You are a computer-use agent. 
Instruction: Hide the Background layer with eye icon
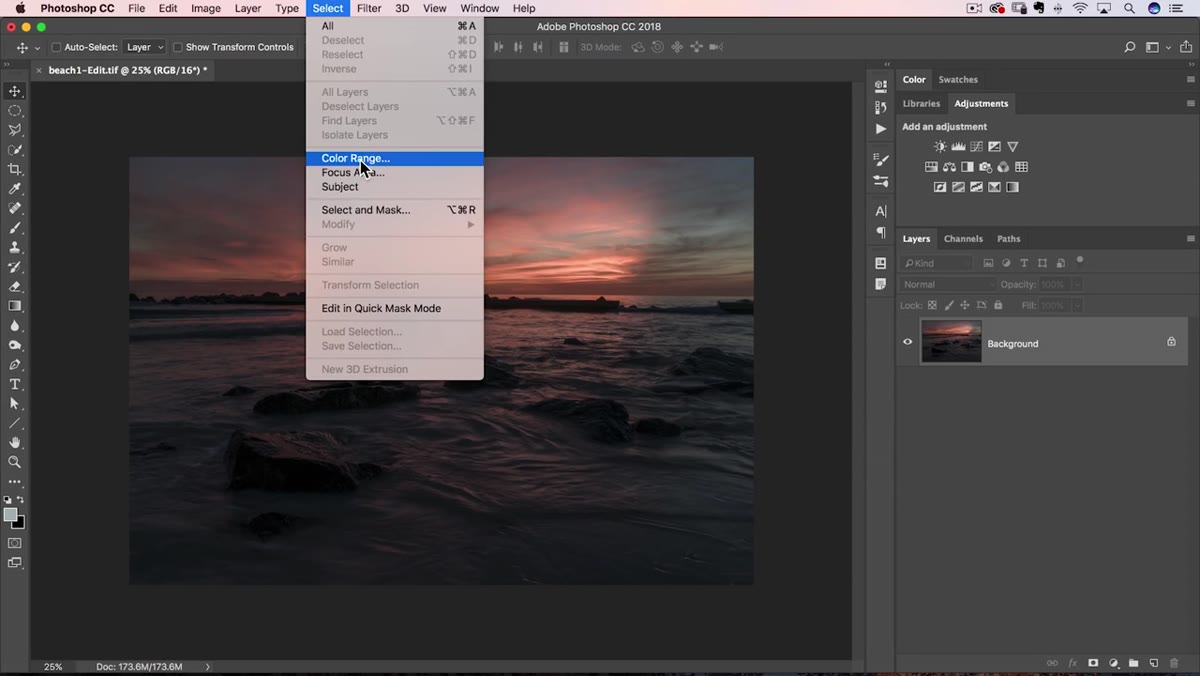point(908,342)
